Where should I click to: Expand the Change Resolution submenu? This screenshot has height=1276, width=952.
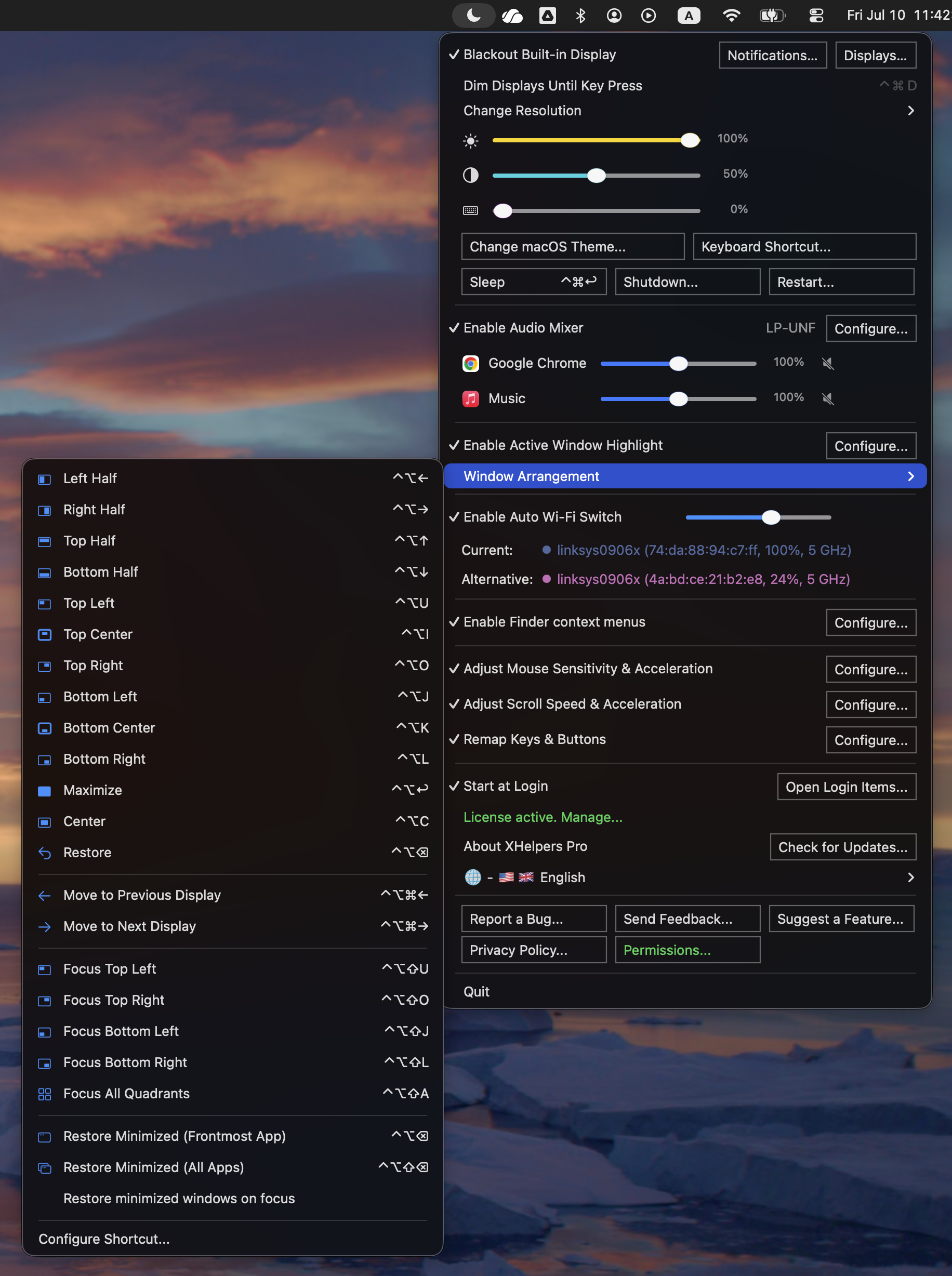(x=686, y=111)
